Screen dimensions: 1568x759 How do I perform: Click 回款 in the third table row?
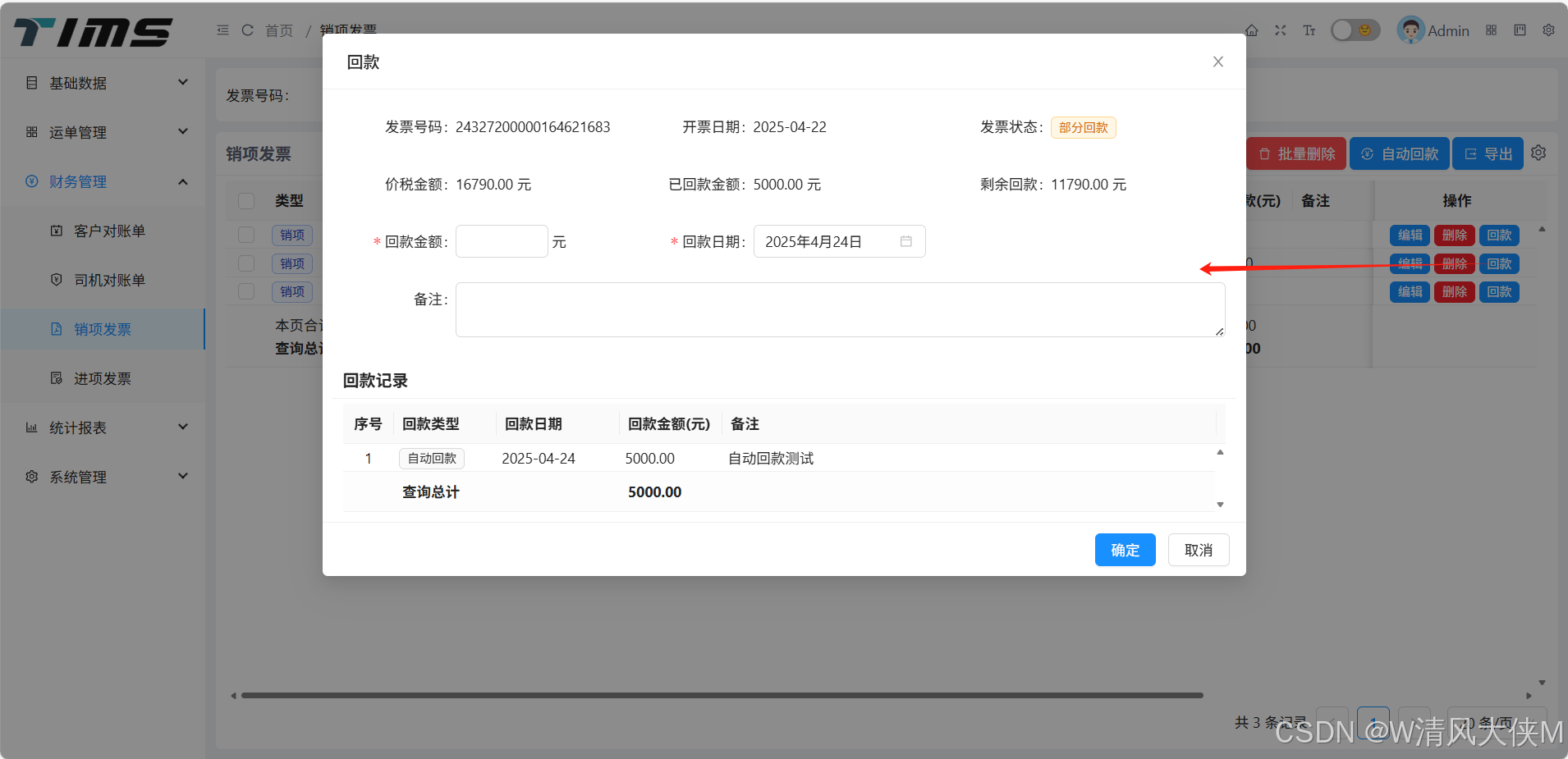tap(1499, 291)
